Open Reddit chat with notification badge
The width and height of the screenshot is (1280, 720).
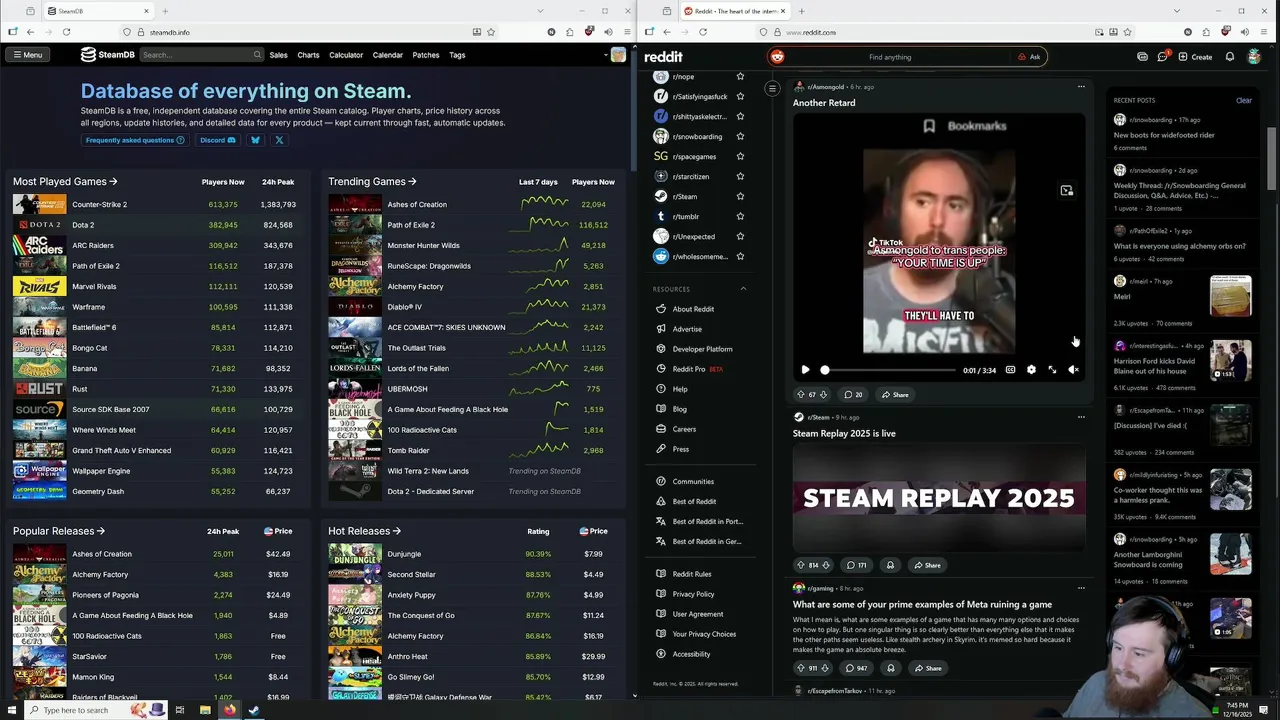(1163, 57)
